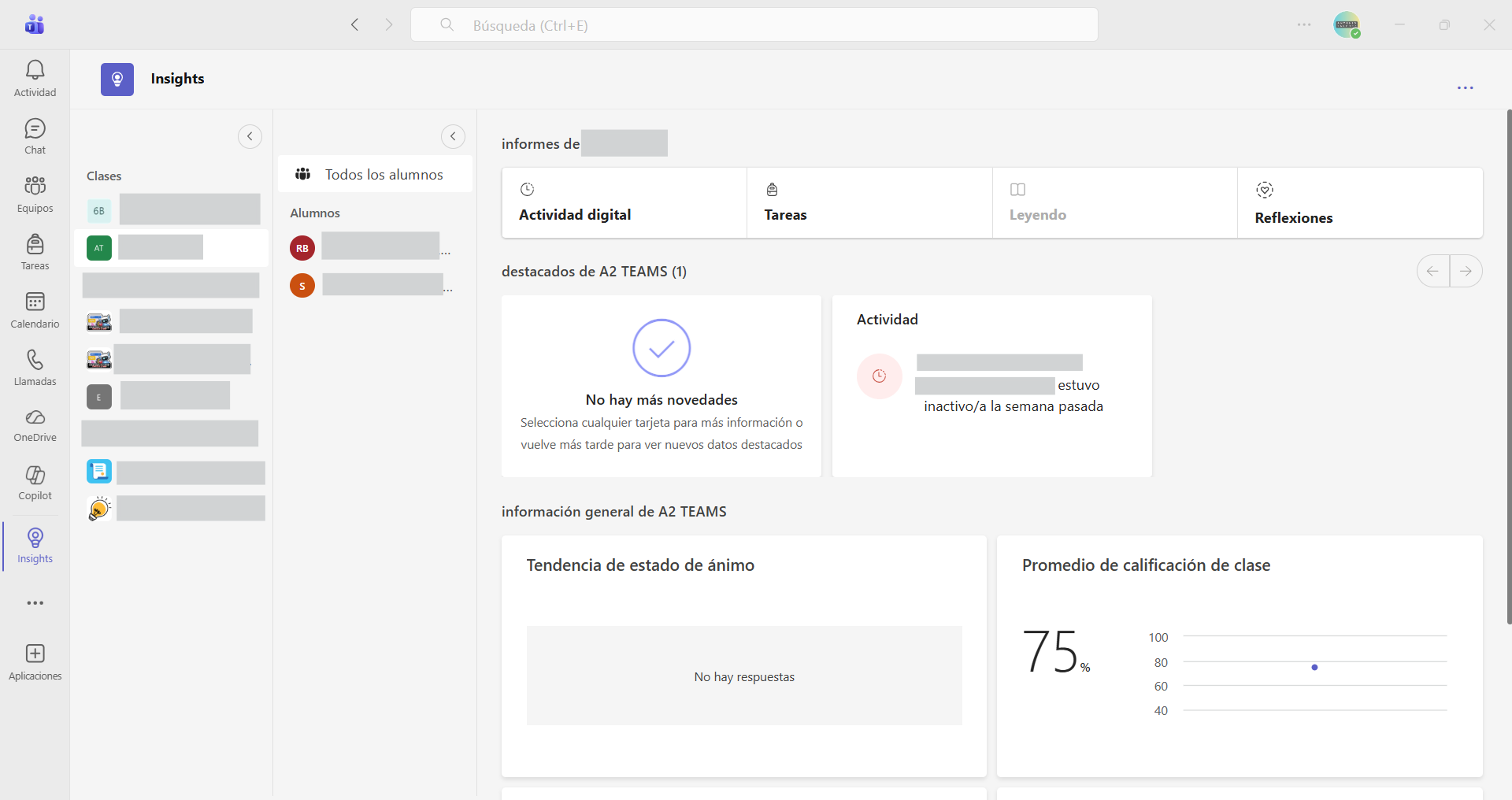
Task: Go back with the navigation arrow
Action: pos(355,24)
